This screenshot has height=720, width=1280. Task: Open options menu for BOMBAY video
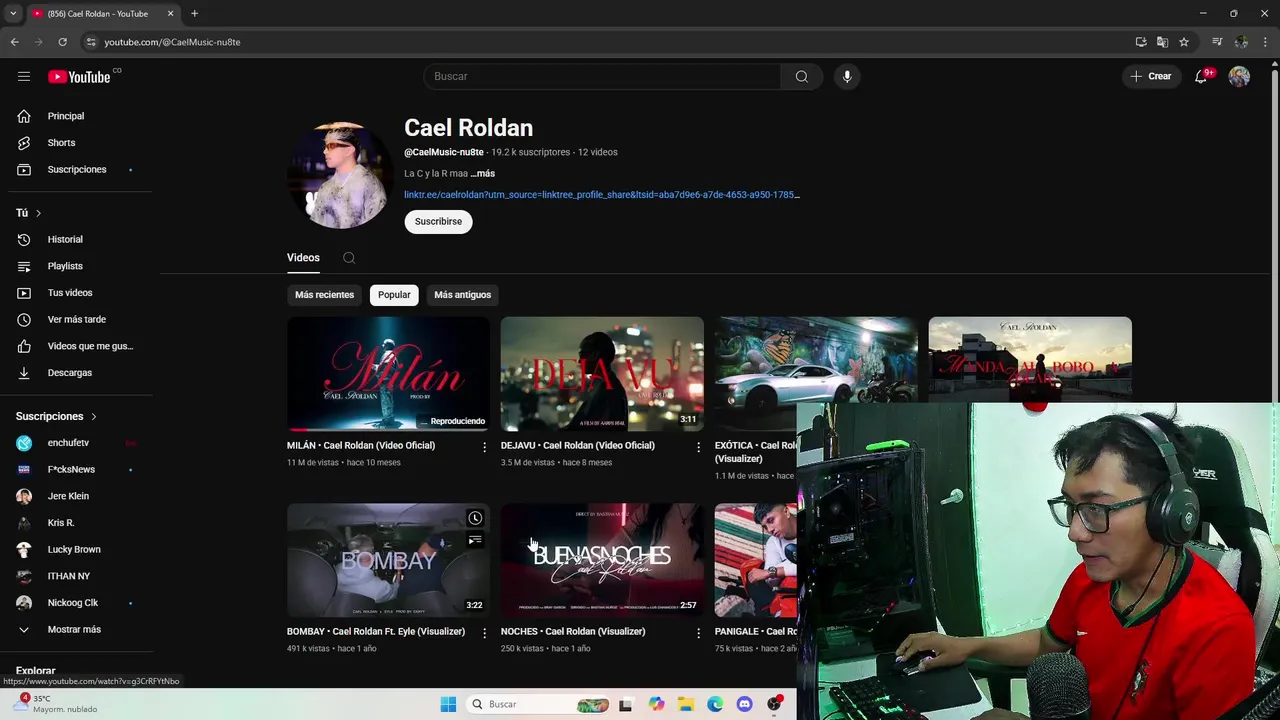[x=485, y=633]
